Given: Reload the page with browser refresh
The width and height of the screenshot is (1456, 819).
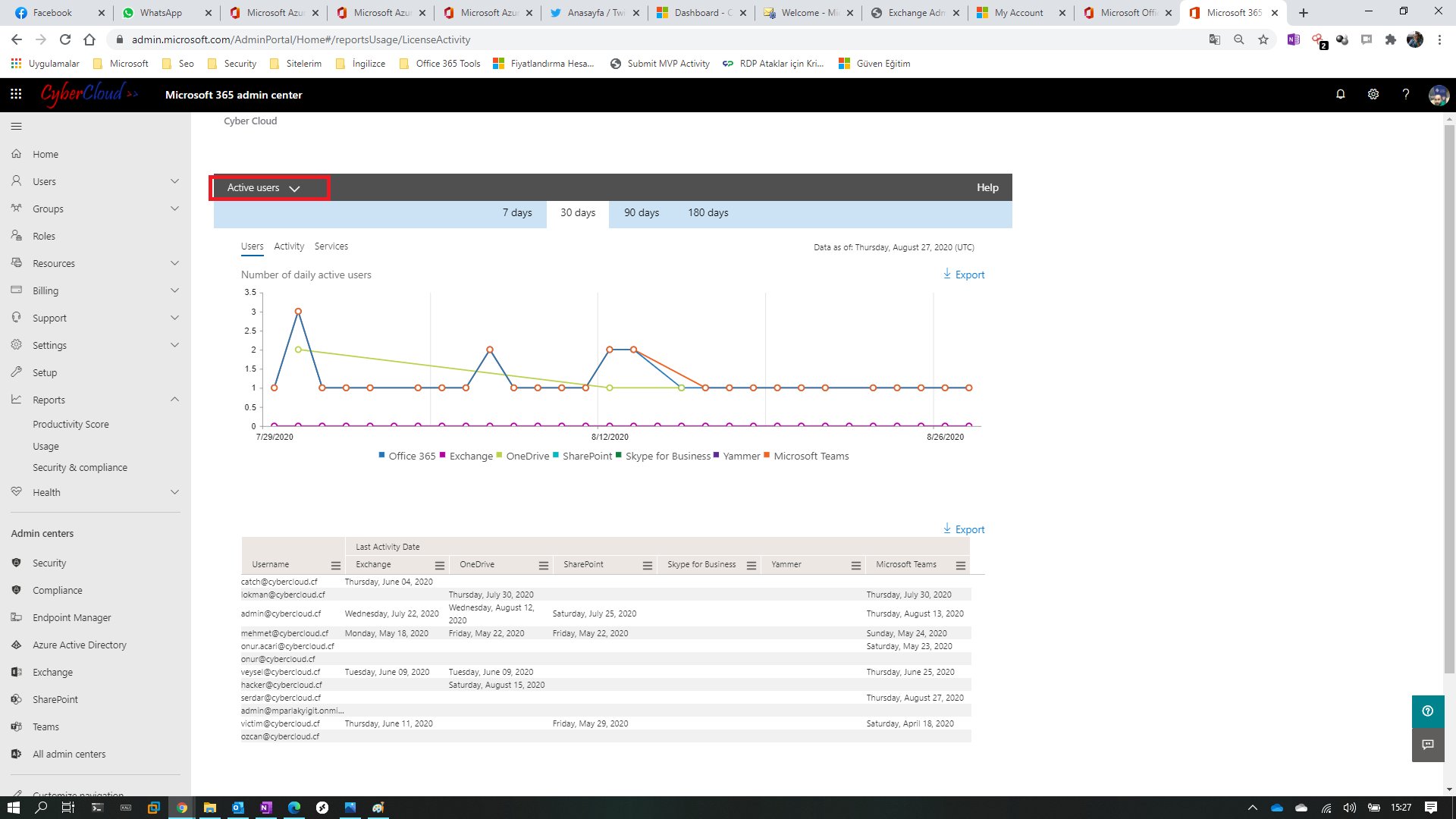Looking at the screenshot, I should click(x=65, y=39).
